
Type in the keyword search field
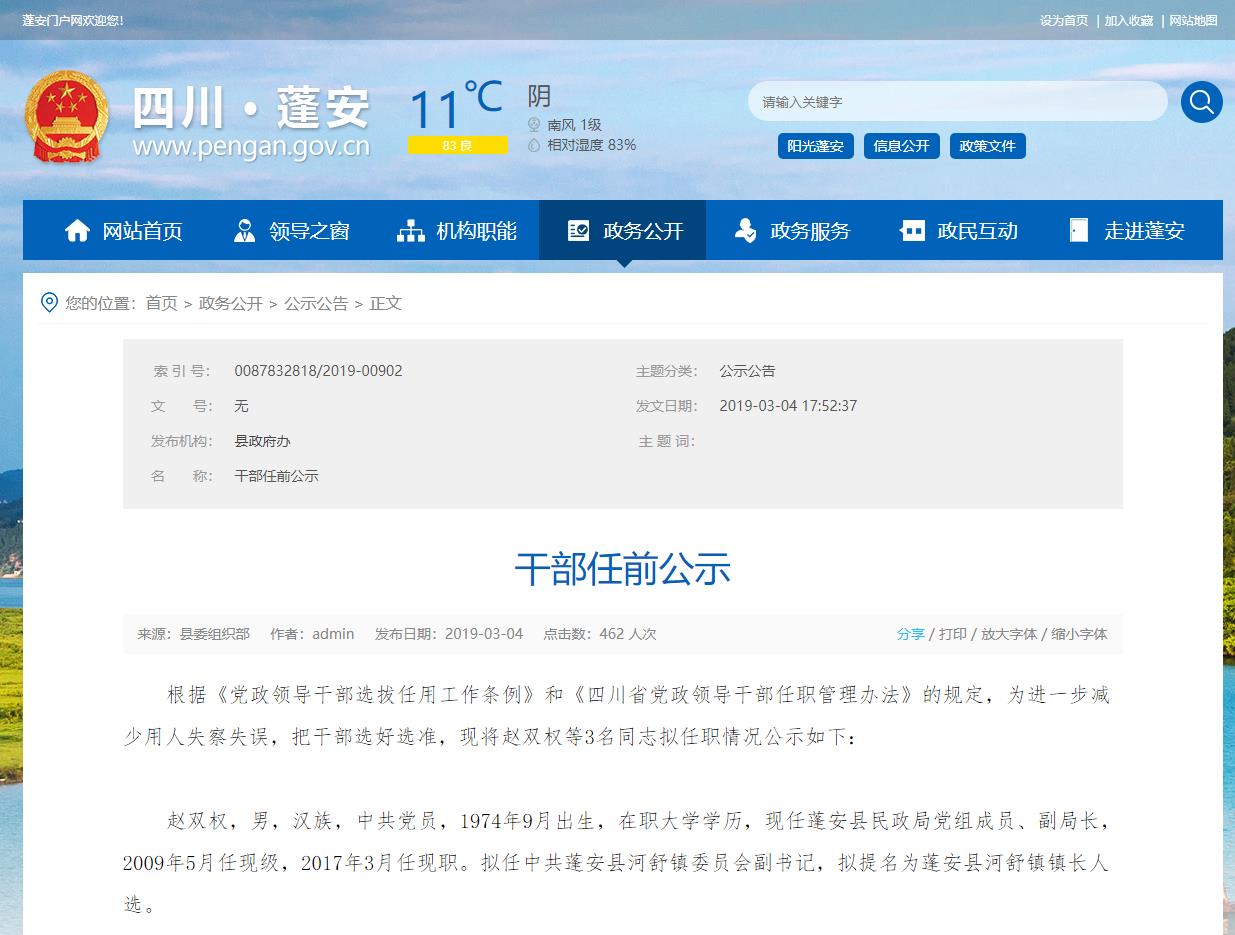click(955, 102)
